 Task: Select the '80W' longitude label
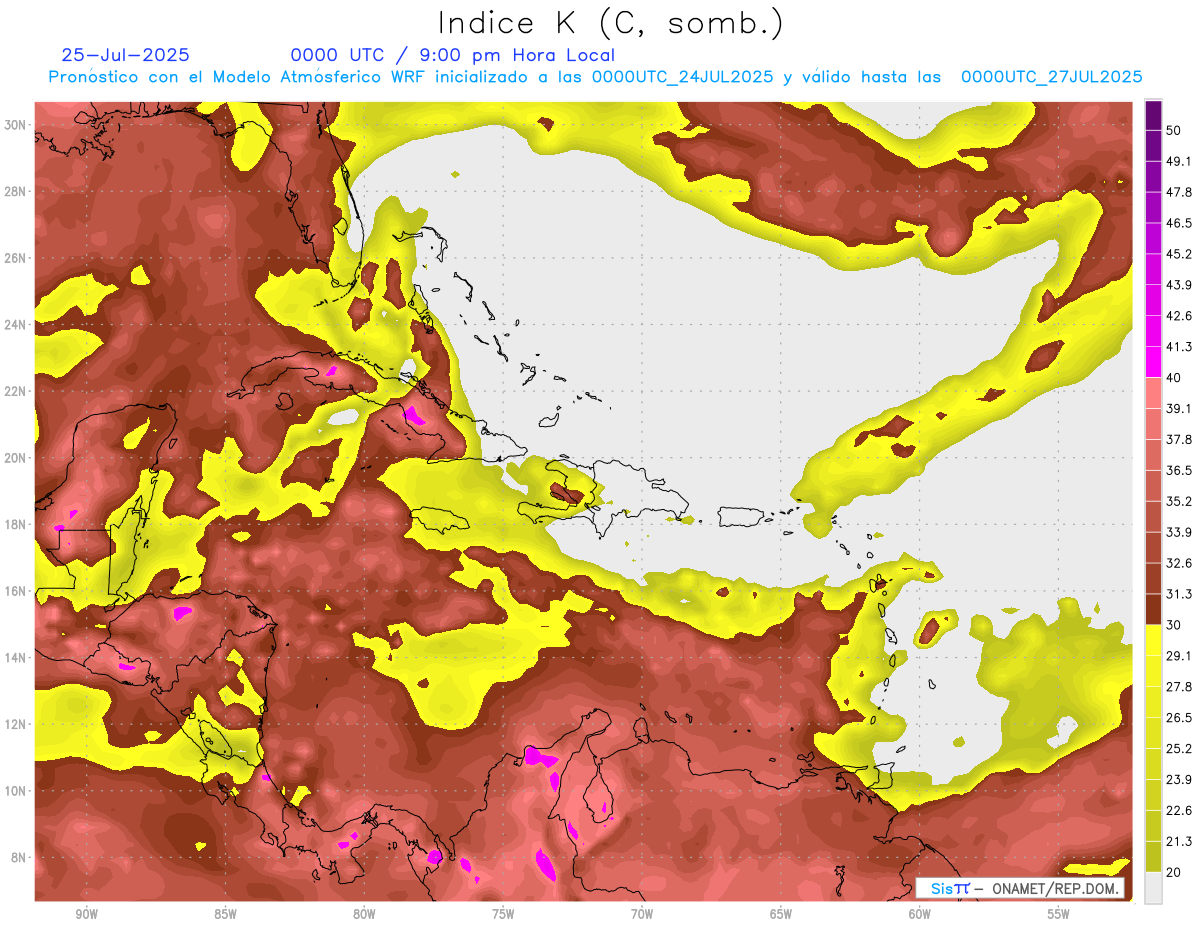(x=364, y=914)
